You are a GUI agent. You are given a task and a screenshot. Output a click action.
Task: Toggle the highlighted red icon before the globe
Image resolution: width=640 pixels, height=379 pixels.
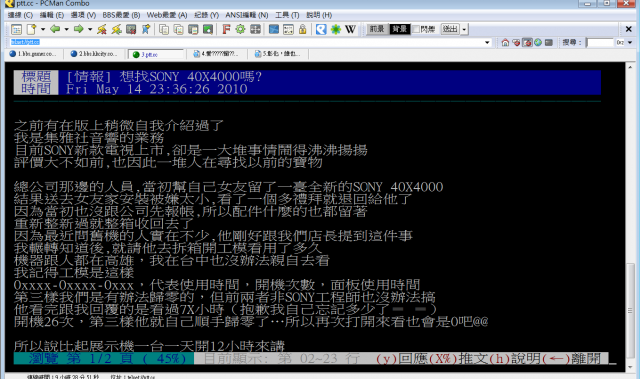527,42
